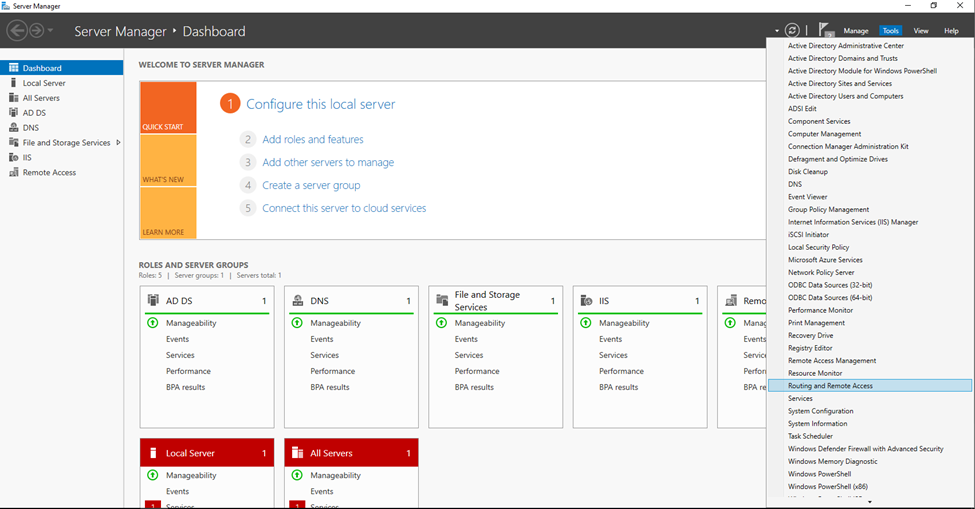
Task: Click the AD DS tile icon
Action: 153,300
